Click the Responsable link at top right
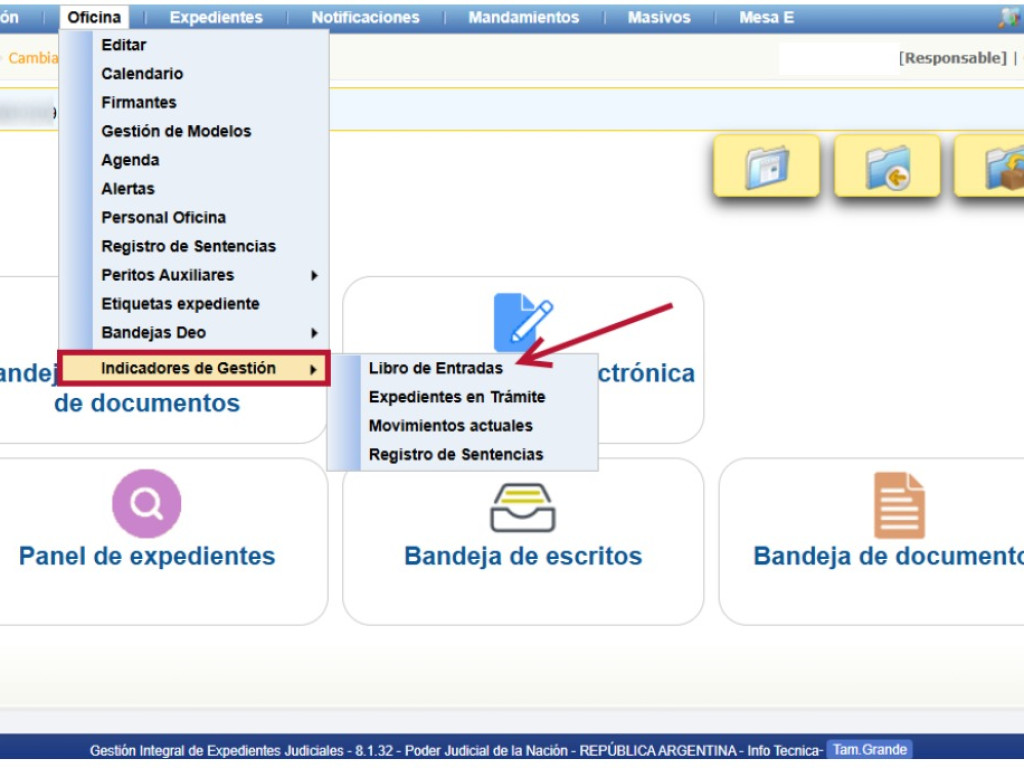Viewport: 1024px width, 768px height. (952, 57)
